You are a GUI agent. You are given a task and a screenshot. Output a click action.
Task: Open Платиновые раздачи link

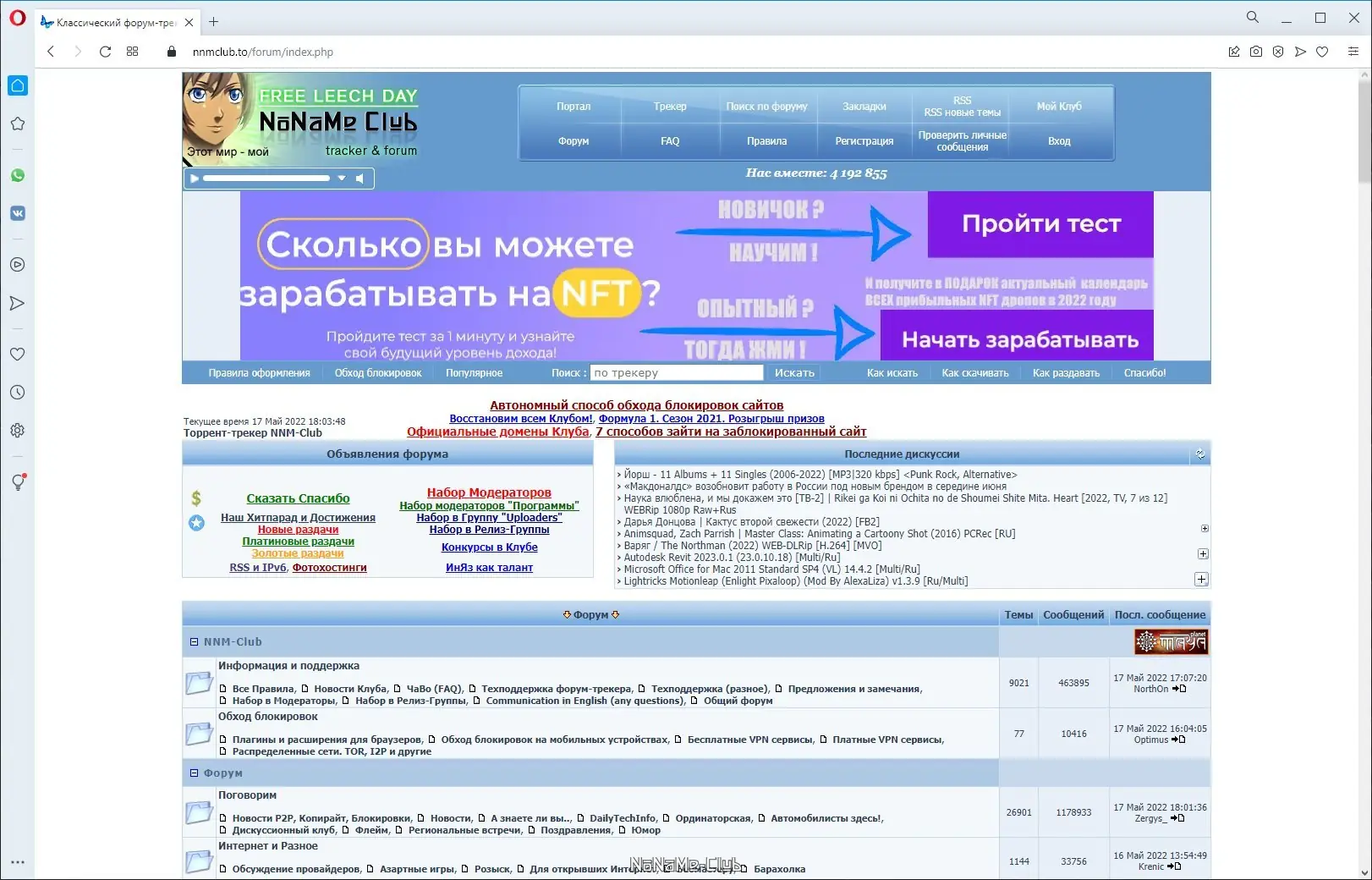pos(298,542)
